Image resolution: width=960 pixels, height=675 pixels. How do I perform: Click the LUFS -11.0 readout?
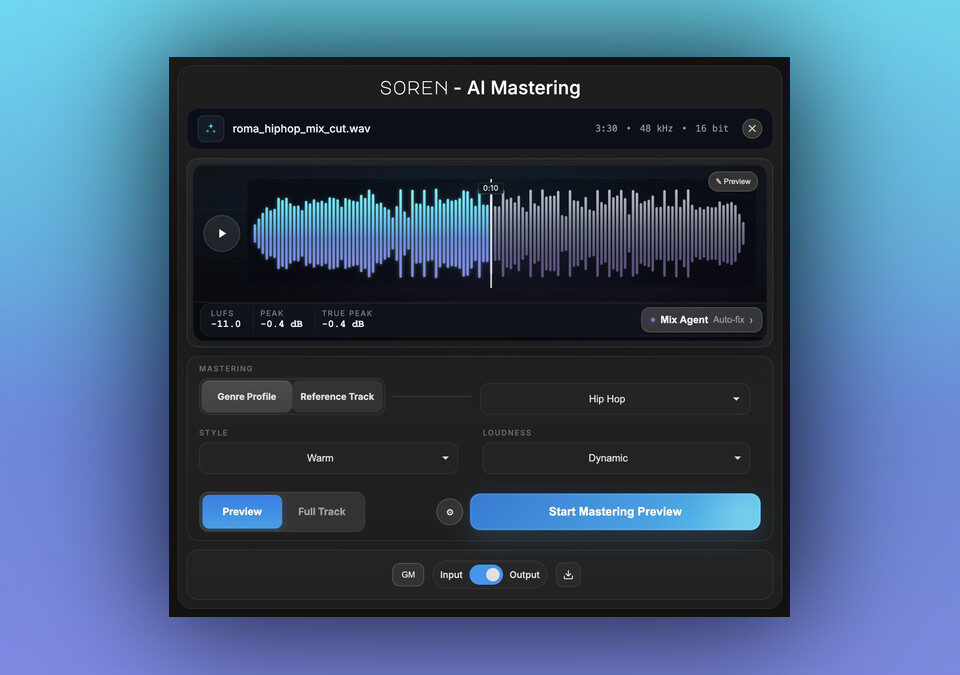click(225, 319)
